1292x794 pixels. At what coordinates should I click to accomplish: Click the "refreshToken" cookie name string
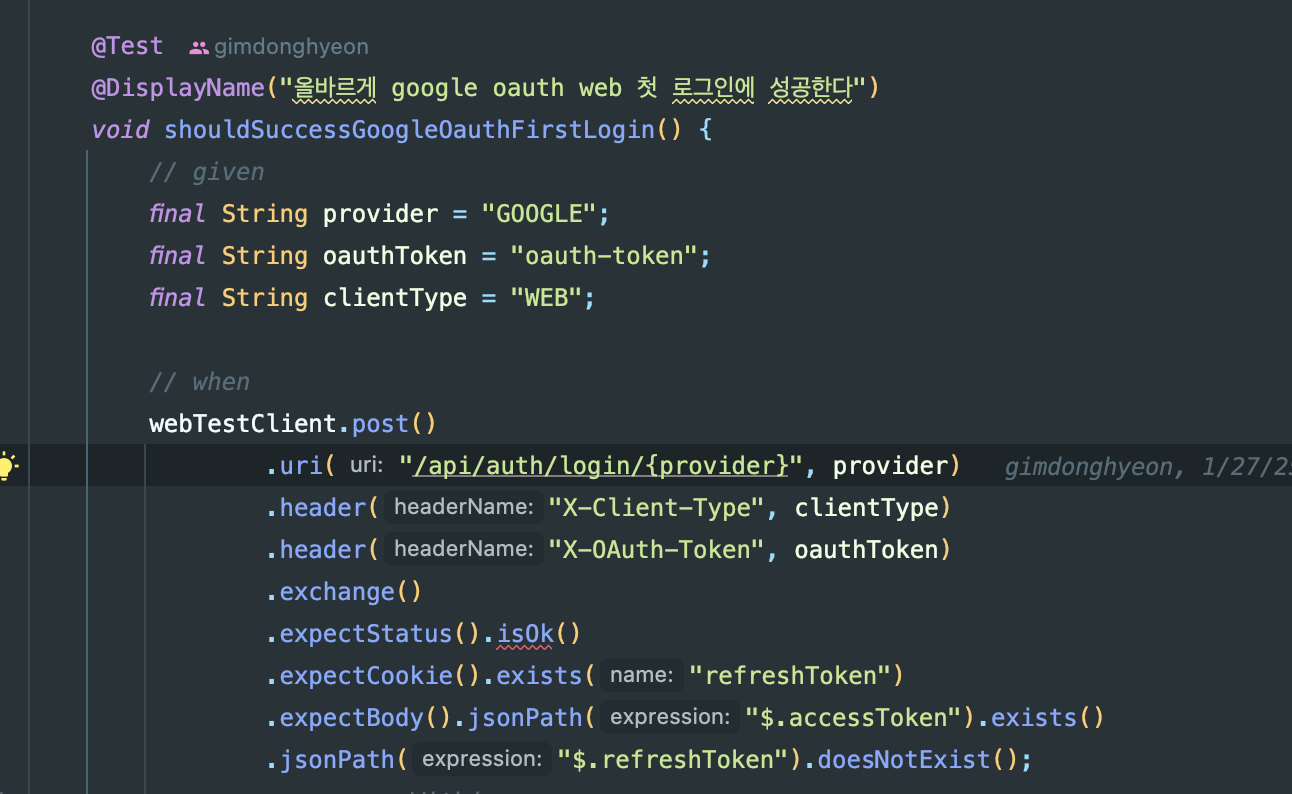click(x=790, y=676)
